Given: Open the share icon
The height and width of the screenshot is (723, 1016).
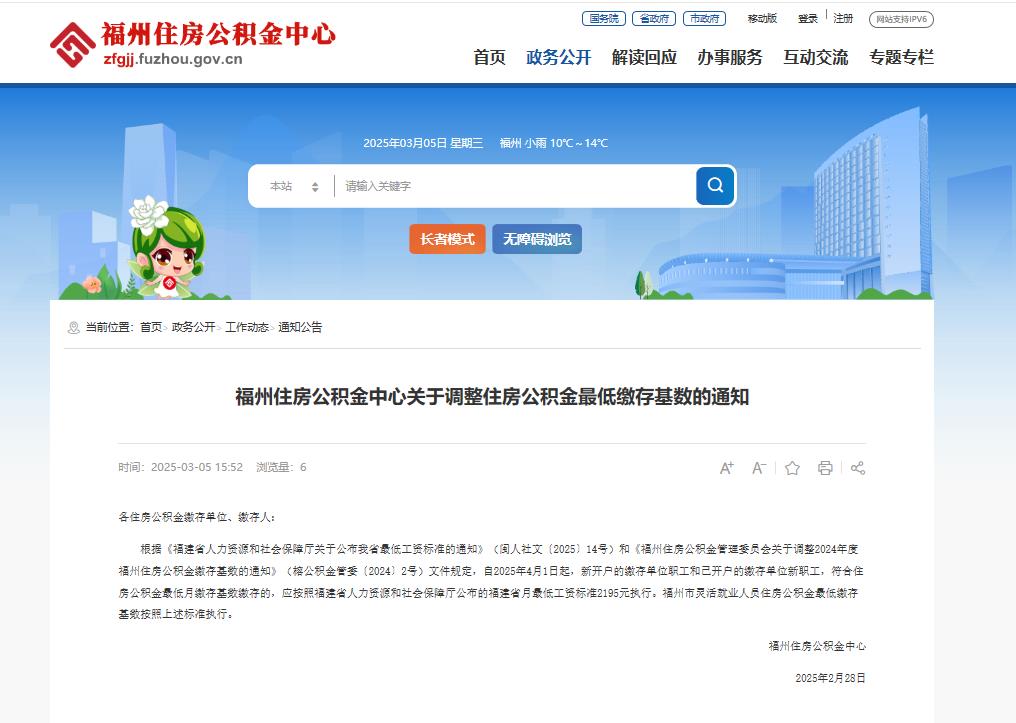Looking at the screenshot, I should [x=858, y=468].
